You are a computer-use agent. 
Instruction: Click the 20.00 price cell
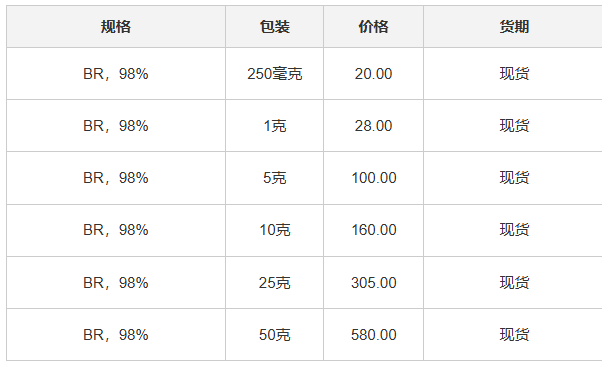(x=374, y=74)
